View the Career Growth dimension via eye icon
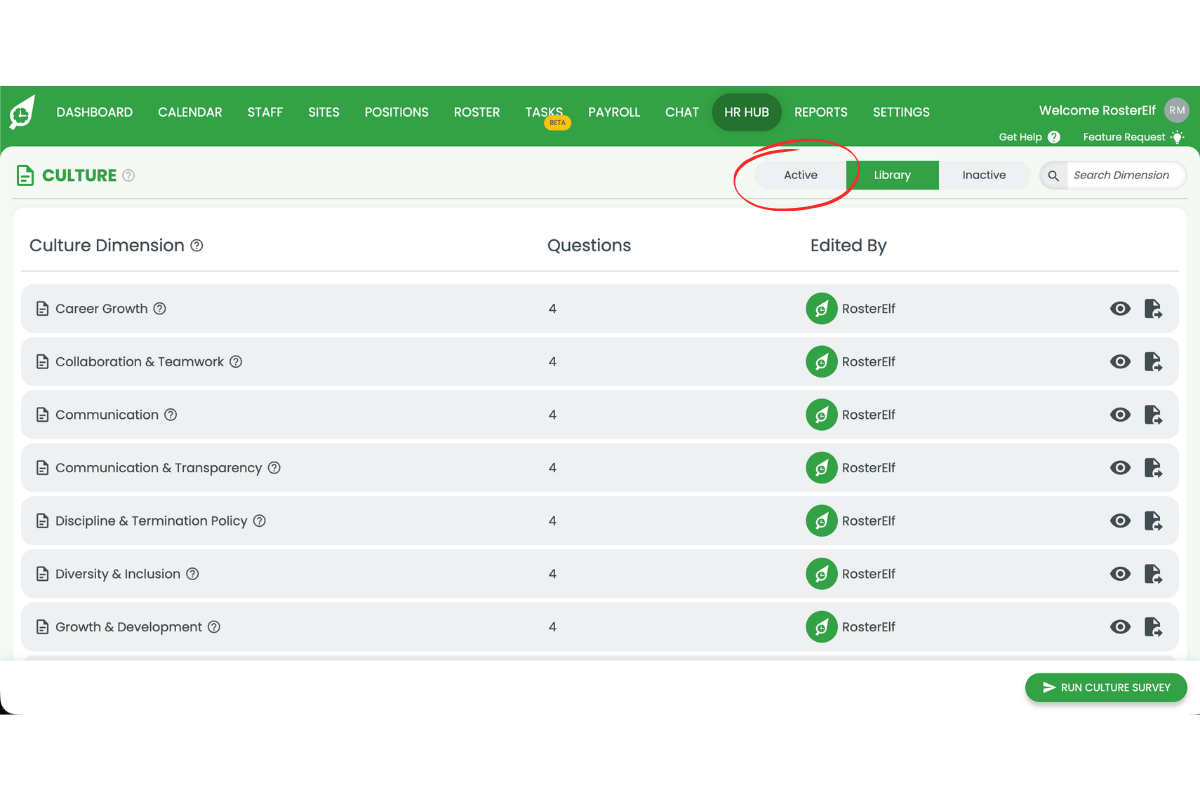This screenshot has width=1200, height=800. [1120, 309]
